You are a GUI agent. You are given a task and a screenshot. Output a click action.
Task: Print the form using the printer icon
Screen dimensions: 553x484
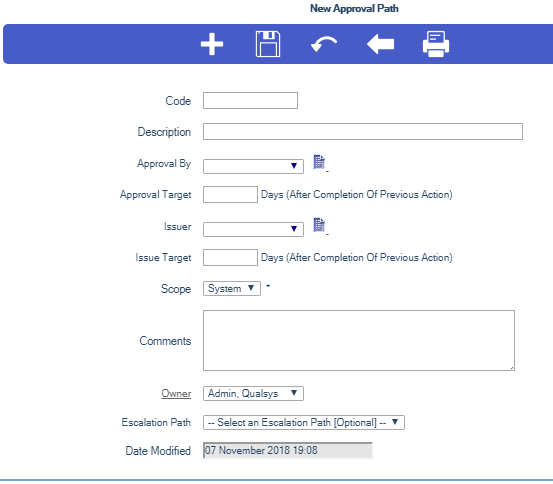[436, 44]
